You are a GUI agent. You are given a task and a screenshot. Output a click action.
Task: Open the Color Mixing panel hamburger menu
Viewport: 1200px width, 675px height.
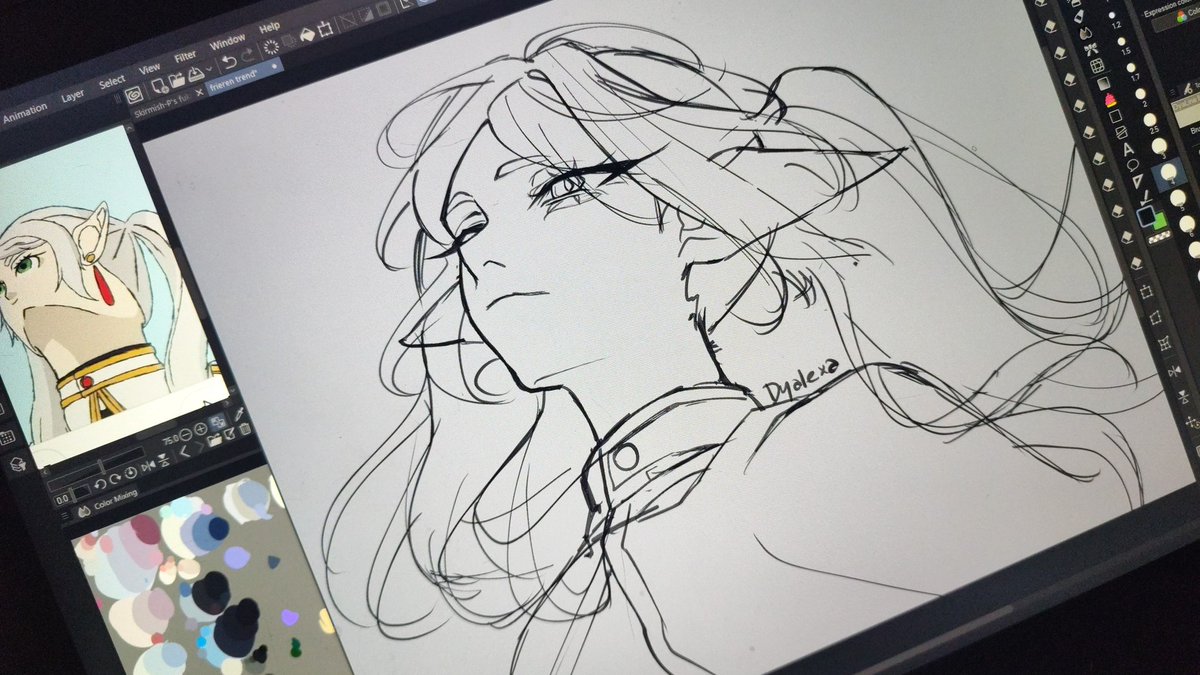click(65, 516)
